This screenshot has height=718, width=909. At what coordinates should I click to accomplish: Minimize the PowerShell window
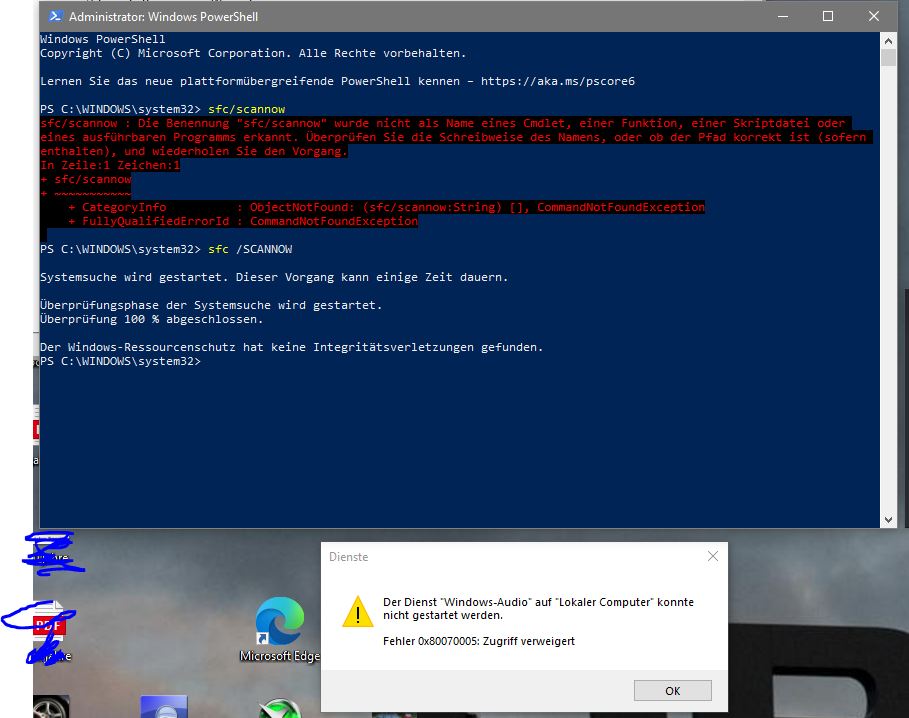[783, 16]
